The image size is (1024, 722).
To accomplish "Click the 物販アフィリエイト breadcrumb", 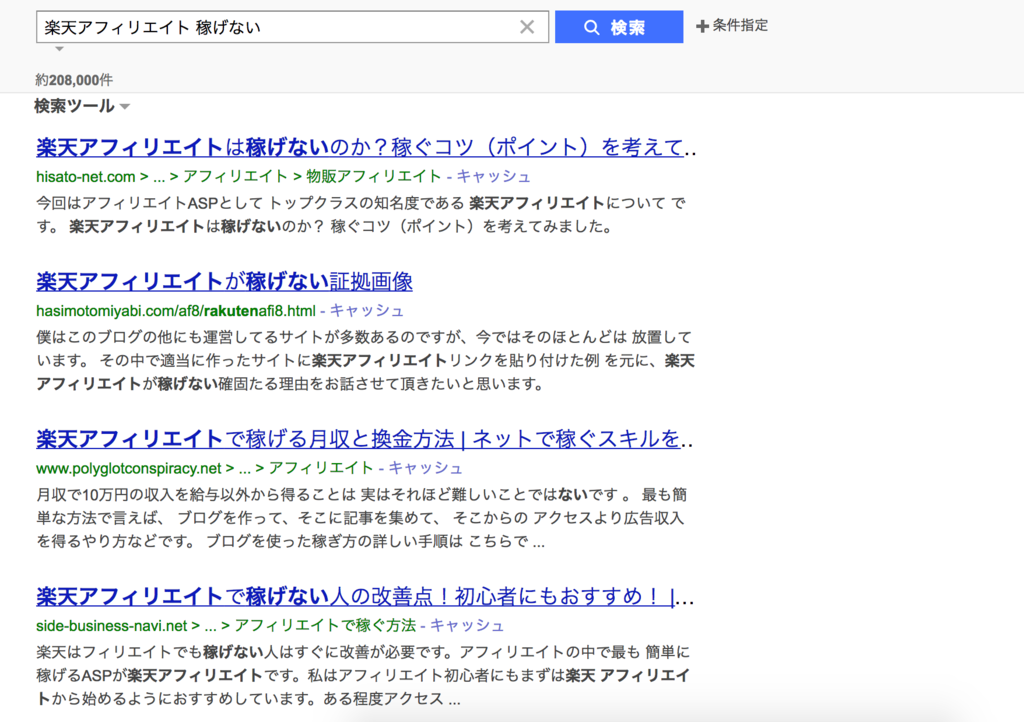I will [374, 176].
